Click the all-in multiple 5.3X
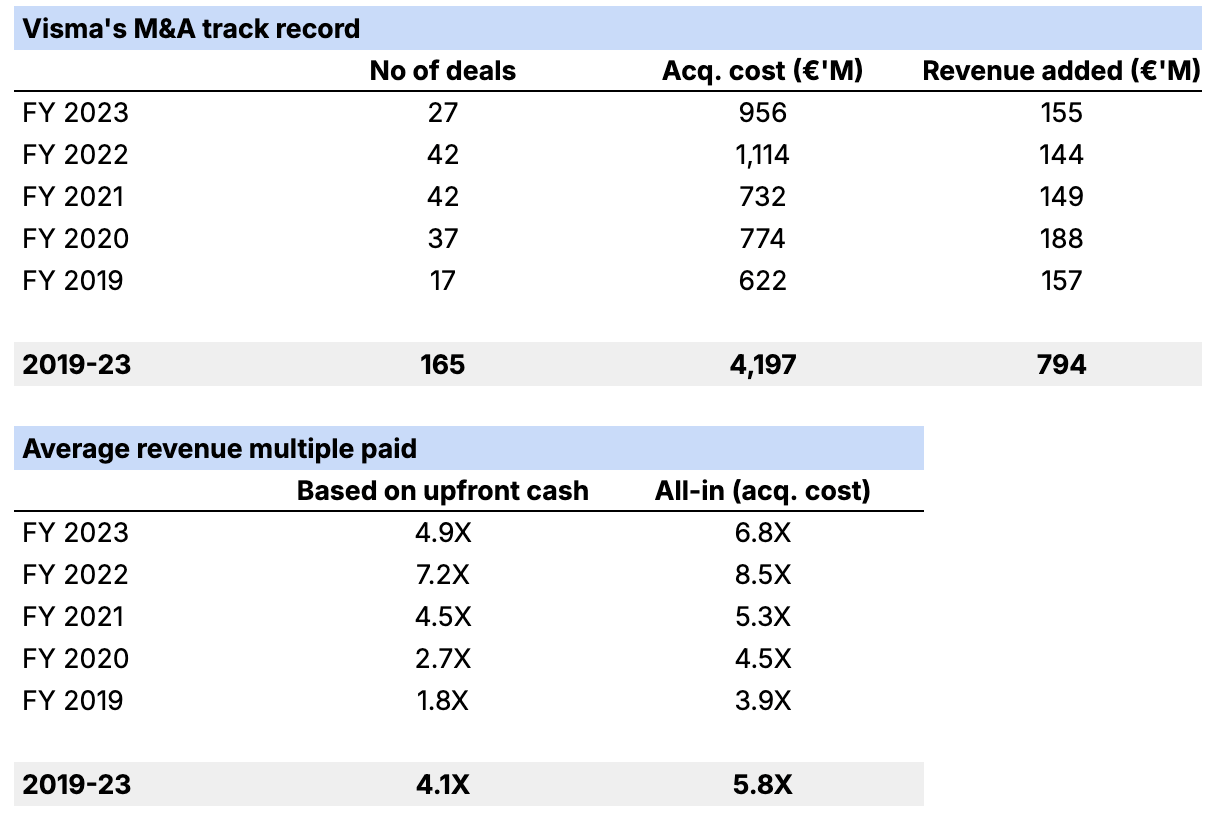 coord(763,616)
